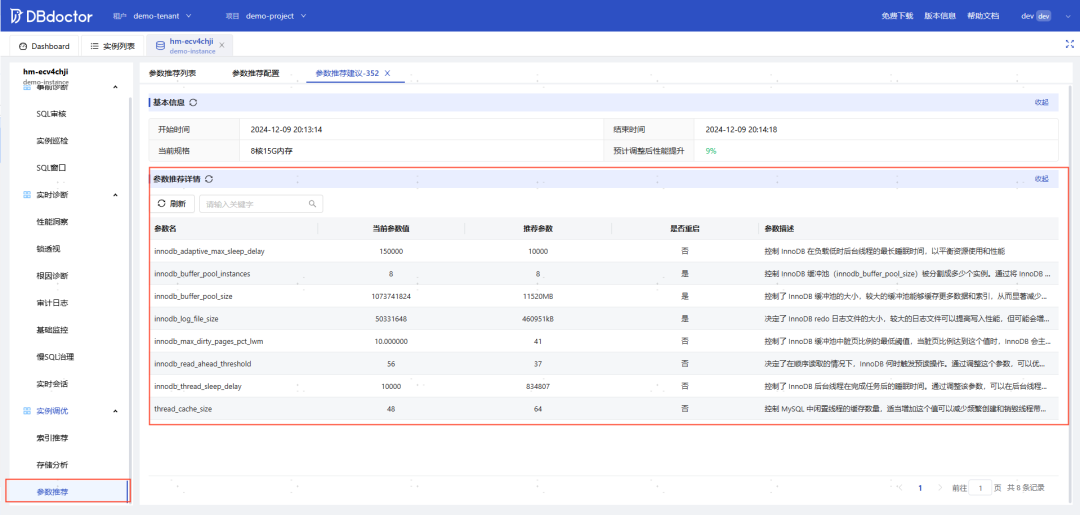Open 慢SQL治理 in the sidebar
This screenshot has height=515, width=1080.
[55, 357]
